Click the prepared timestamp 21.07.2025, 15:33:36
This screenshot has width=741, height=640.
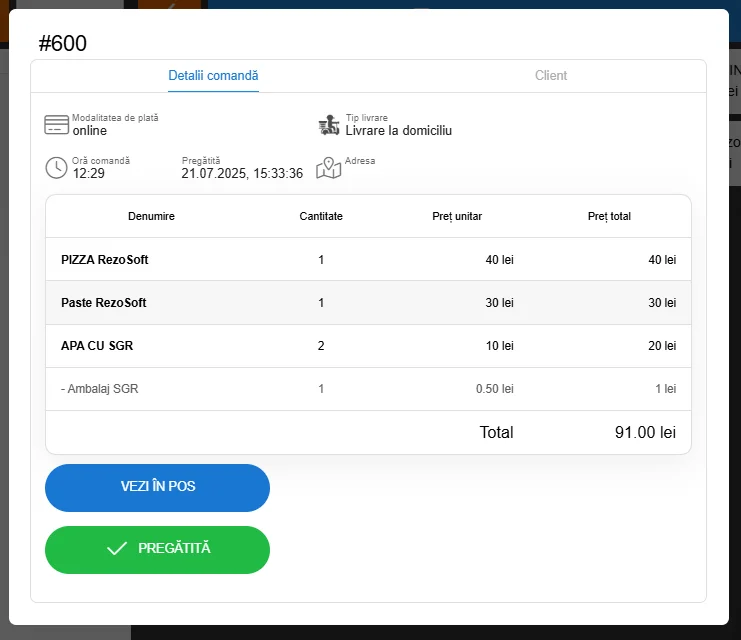pos(242,173)
